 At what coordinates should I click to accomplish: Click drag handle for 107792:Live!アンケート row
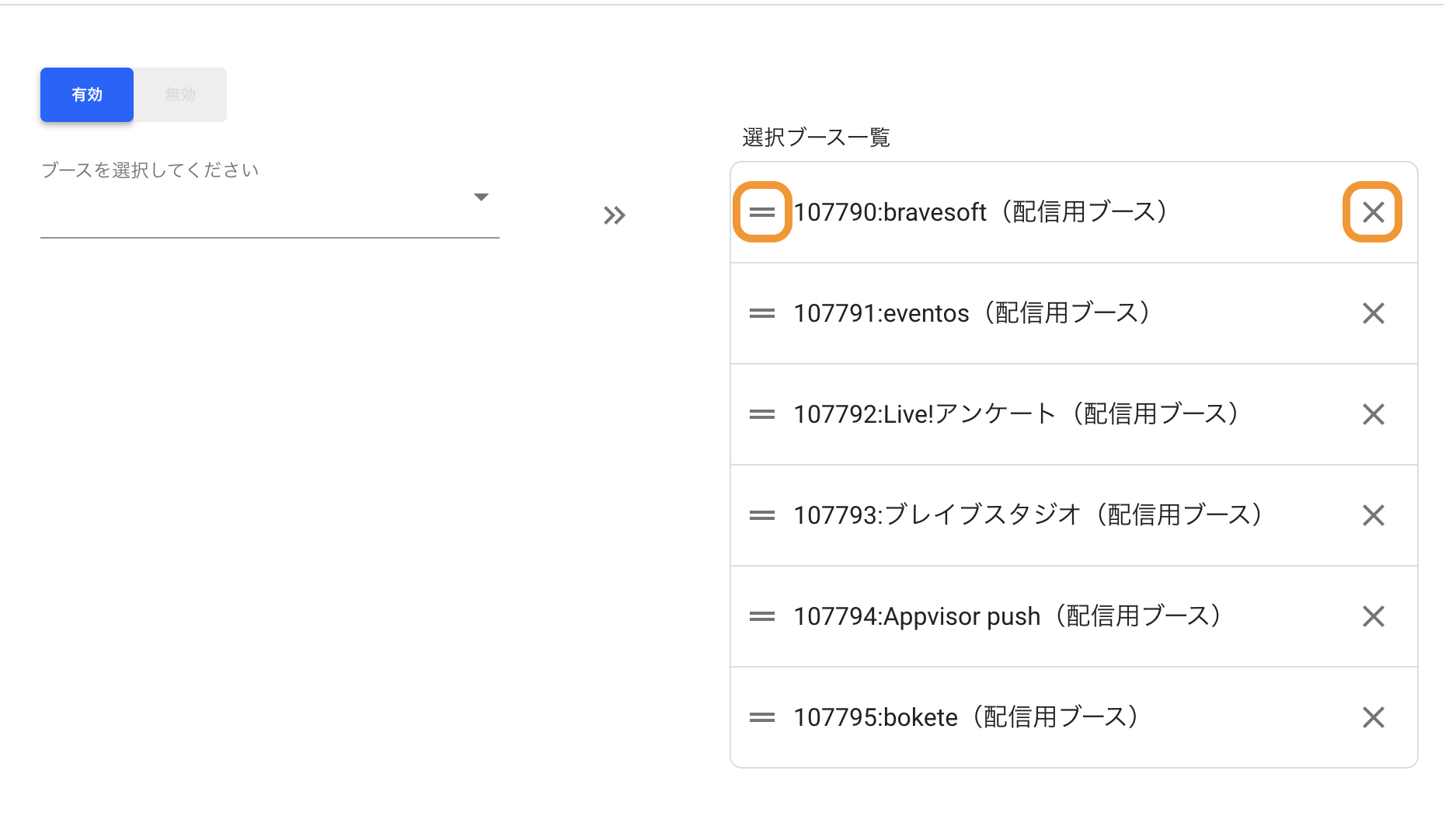762,414
